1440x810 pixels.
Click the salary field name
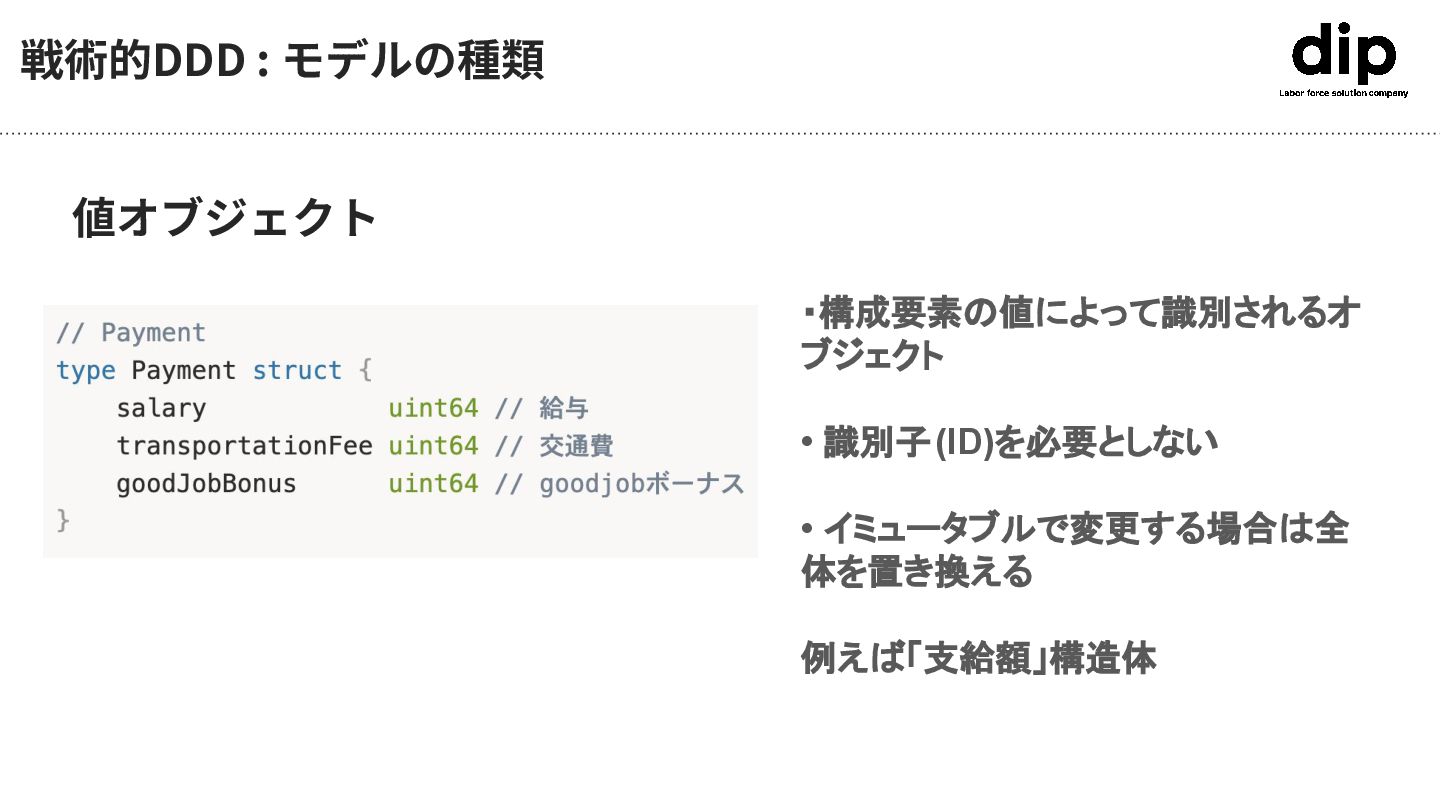tap(161, 408)
